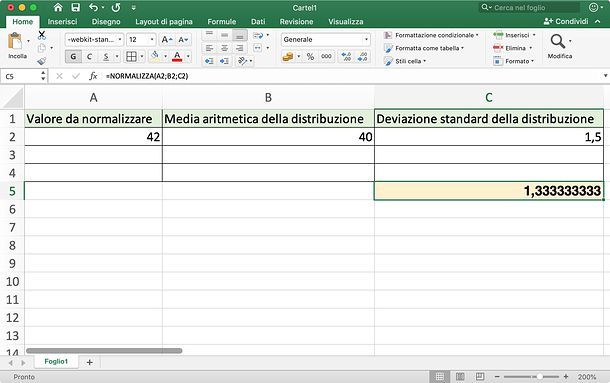The width and height of the screenshot is (610, 383).
Task: Activate the format painter brush
Action: click(42, 61)
